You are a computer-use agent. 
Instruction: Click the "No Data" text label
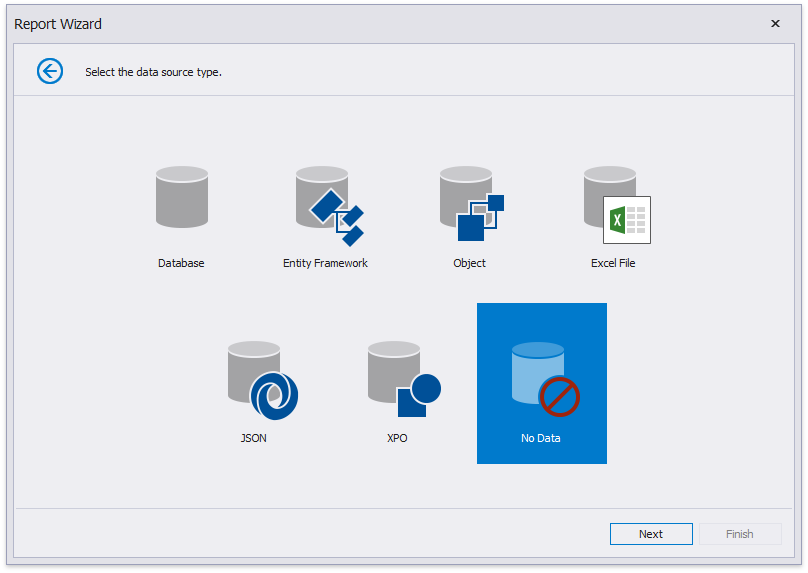541,438
